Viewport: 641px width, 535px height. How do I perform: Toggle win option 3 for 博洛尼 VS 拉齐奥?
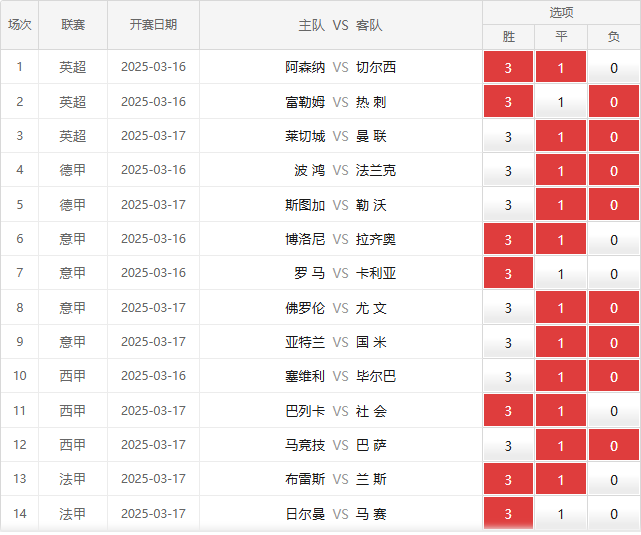[x=508, y=239]
